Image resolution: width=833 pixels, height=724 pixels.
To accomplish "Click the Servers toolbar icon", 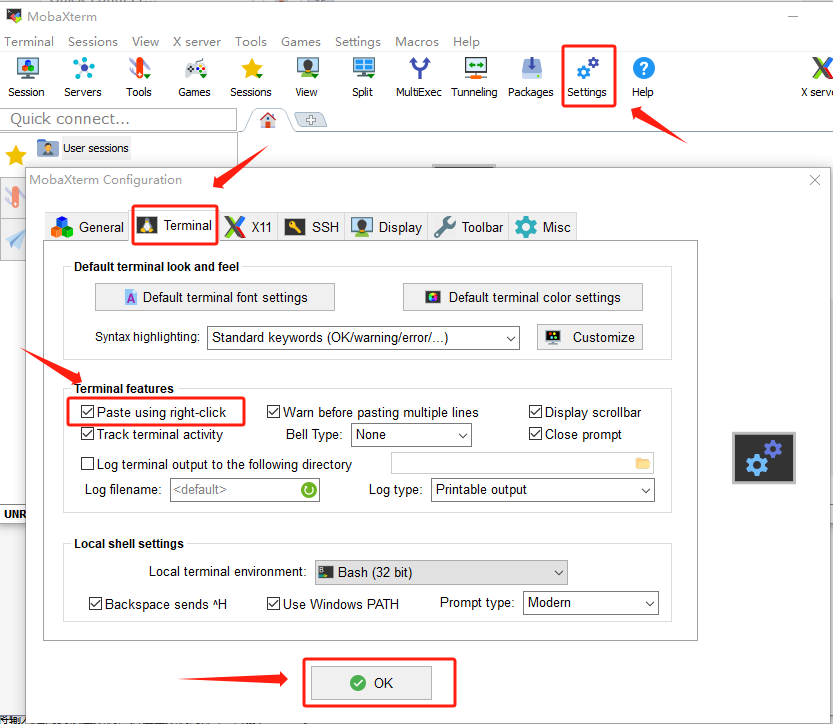I will (83, 78).
